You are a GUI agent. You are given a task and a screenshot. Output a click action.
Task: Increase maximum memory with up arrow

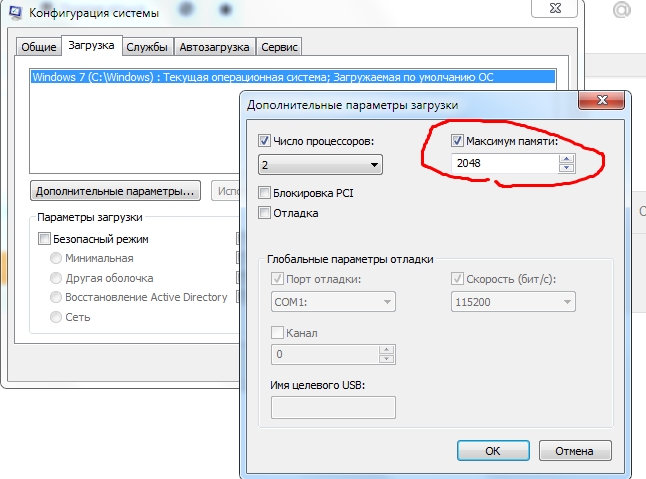pyautogui.click(x=566, y=159)
